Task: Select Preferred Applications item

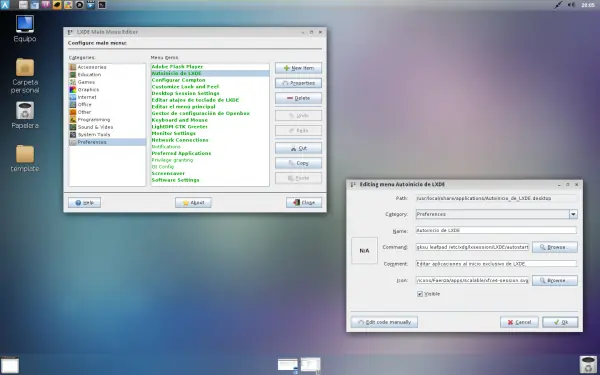Action: tap(210, 153)
